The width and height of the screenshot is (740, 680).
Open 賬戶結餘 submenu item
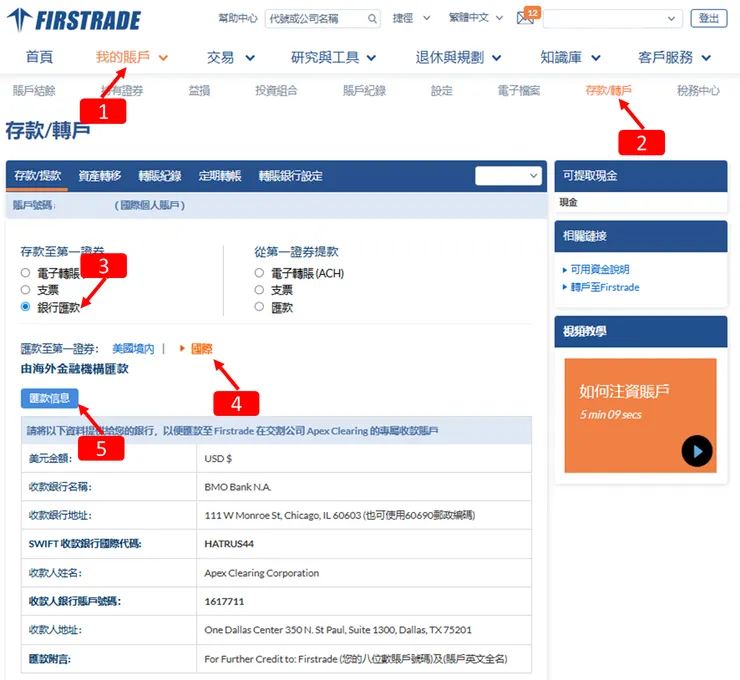tap(34, 91)
